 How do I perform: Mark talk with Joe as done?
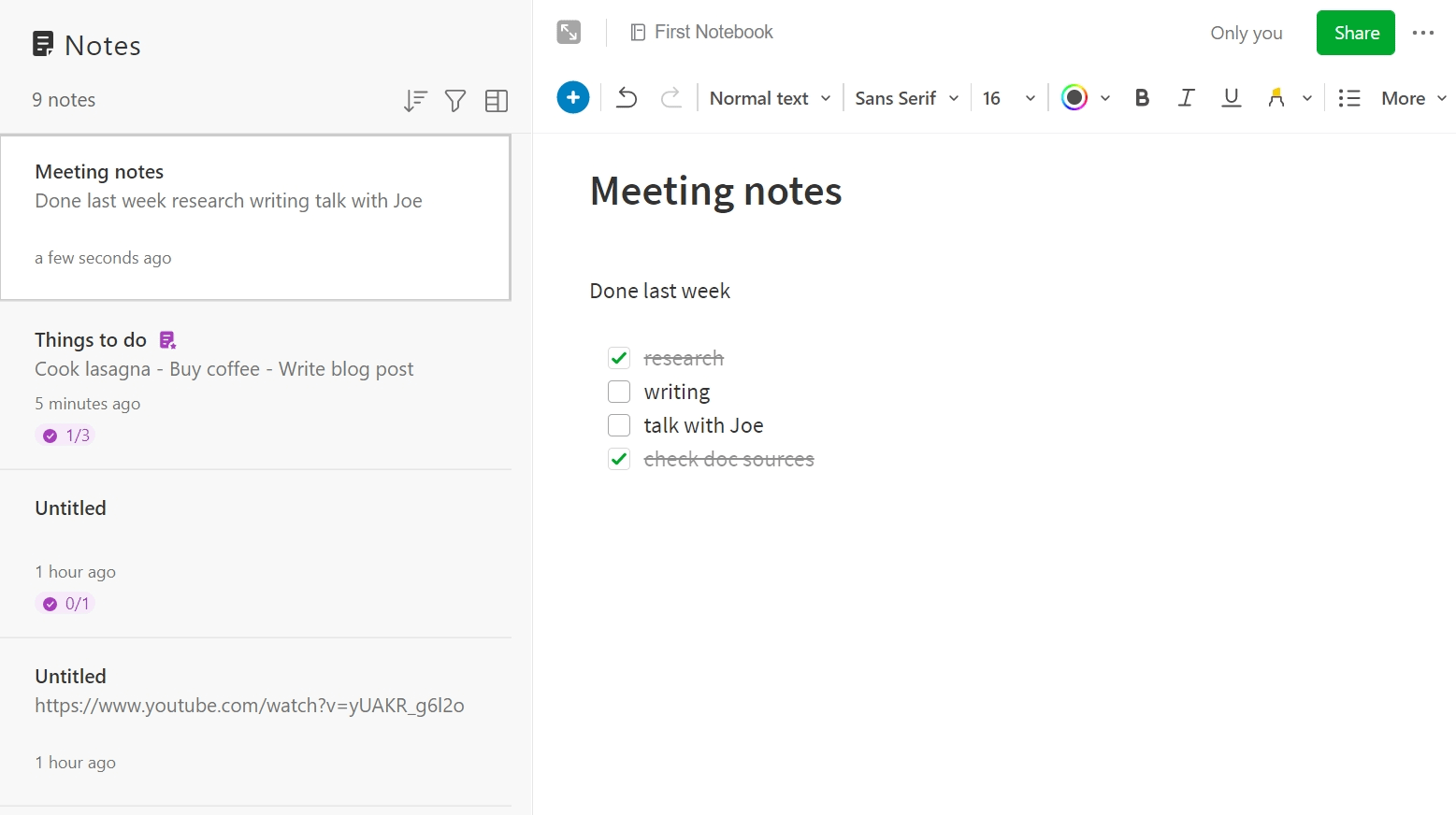point(619,425)
